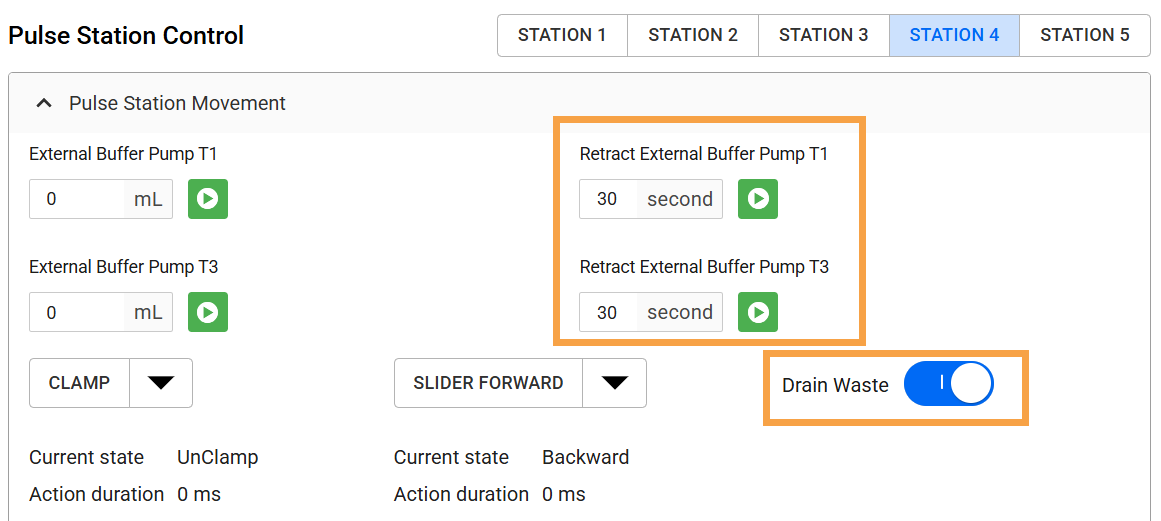Collapse the Pulse Station Movement section
1161x521 pixels.
[x=44, y=103]
